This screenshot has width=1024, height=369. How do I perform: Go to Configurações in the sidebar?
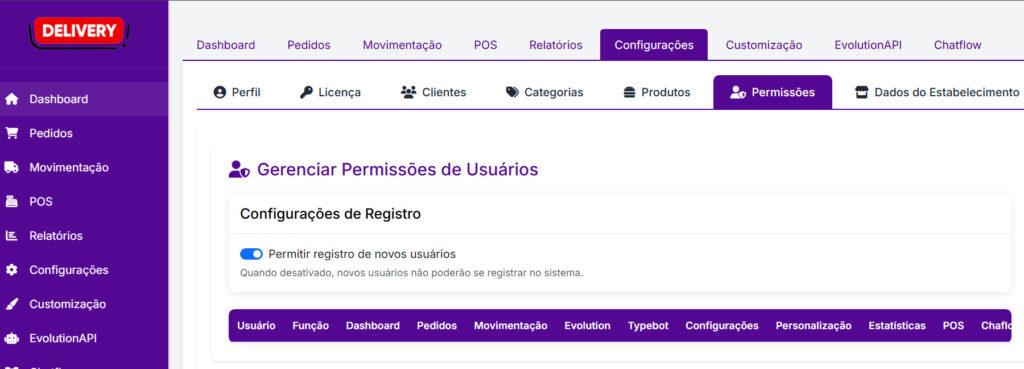tap(84, 270)
